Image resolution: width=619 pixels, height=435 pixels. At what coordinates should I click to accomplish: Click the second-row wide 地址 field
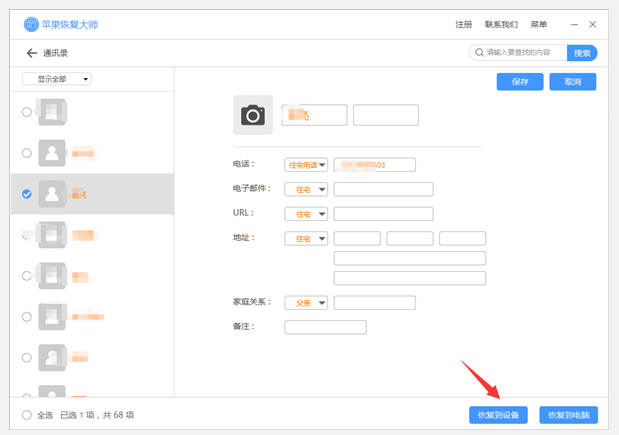coord(410,258)
